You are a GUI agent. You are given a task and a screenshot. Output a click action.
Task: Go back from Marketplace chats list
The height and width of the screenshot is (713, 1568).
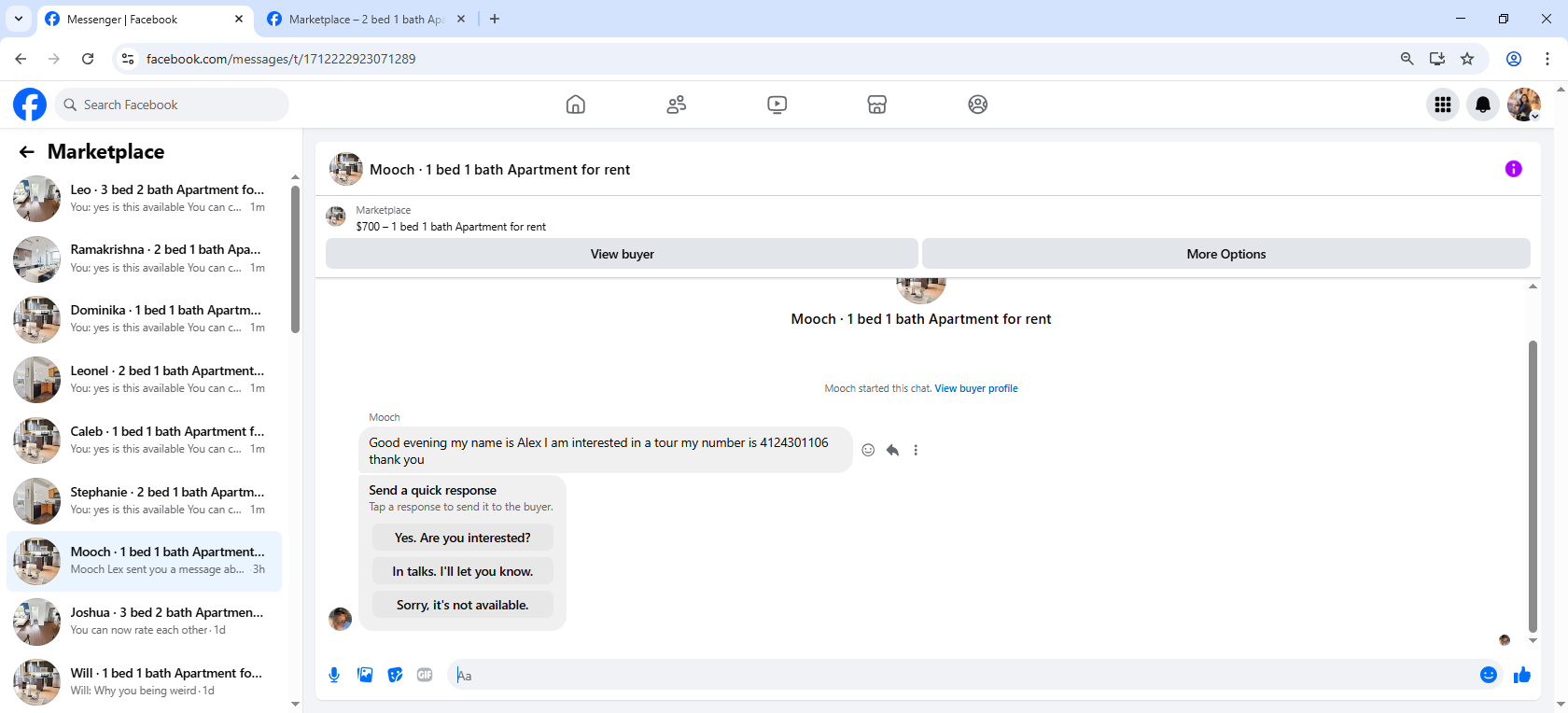(27, 151)
